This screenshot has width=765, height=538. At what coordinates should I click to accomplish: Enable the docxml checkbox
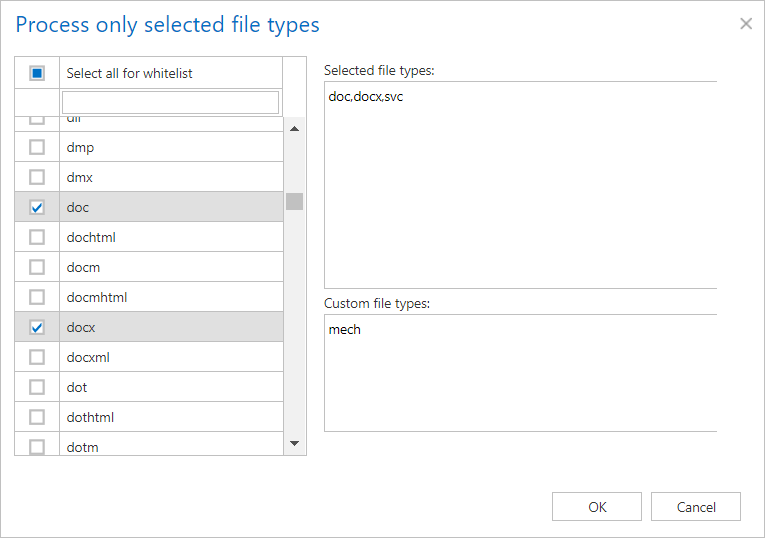click(37, 357)
